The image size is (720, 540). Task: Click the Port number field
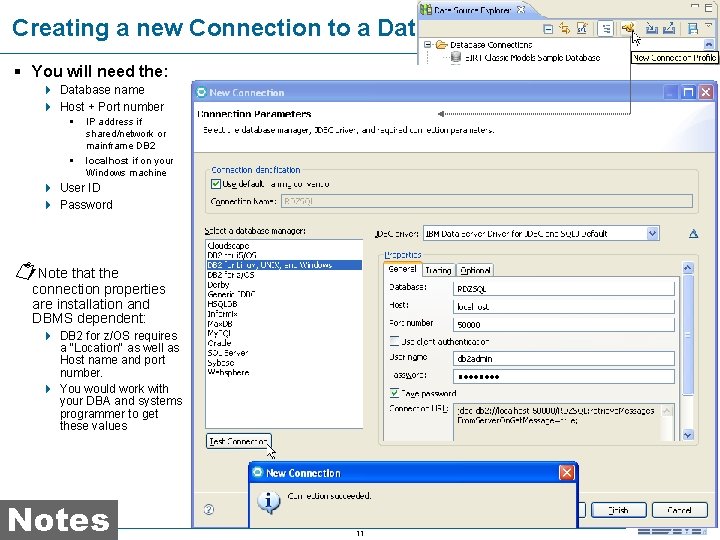point(564,325)
